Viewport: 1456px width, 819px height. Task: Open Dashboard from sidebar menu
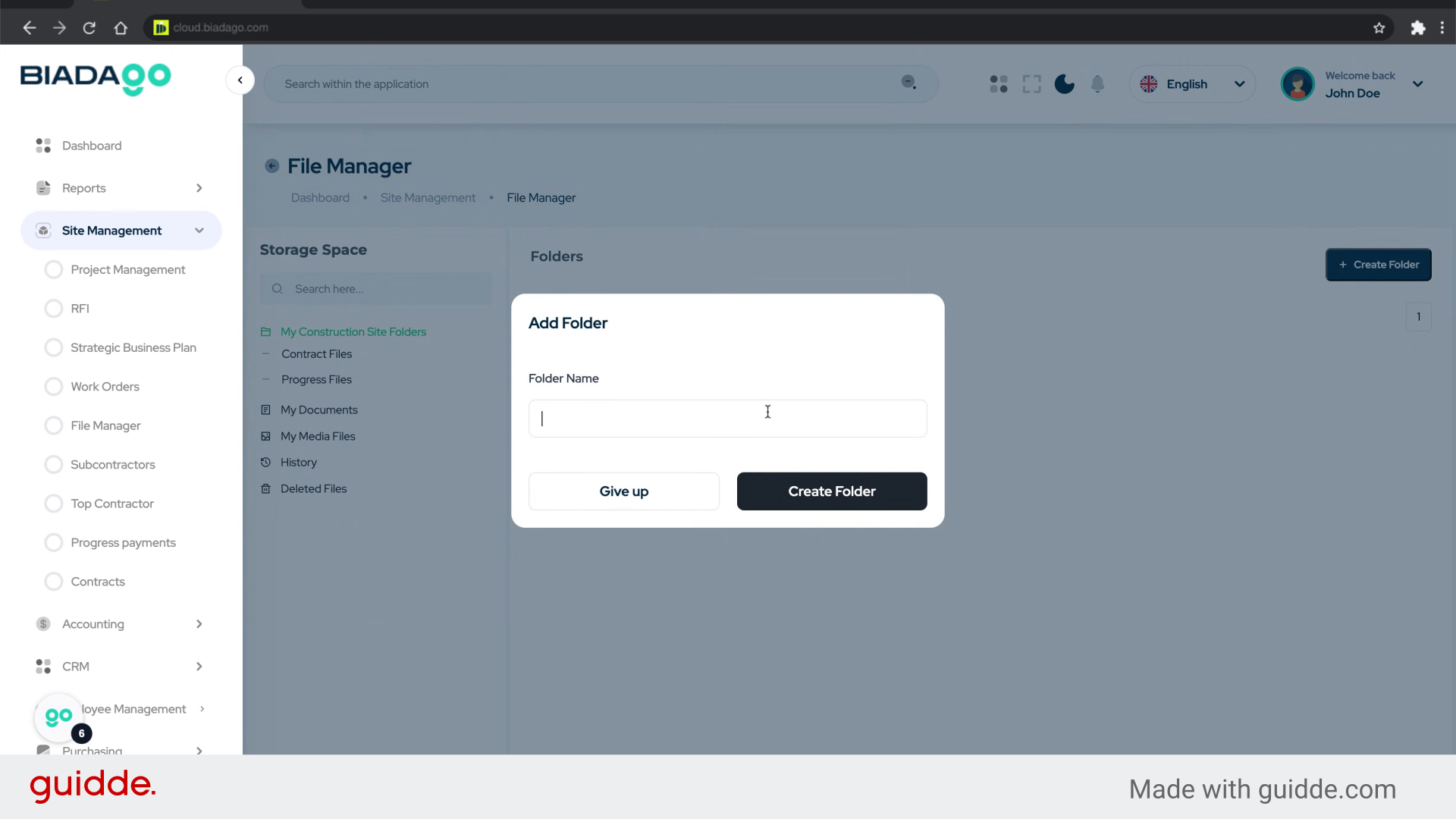pos(91,146)
